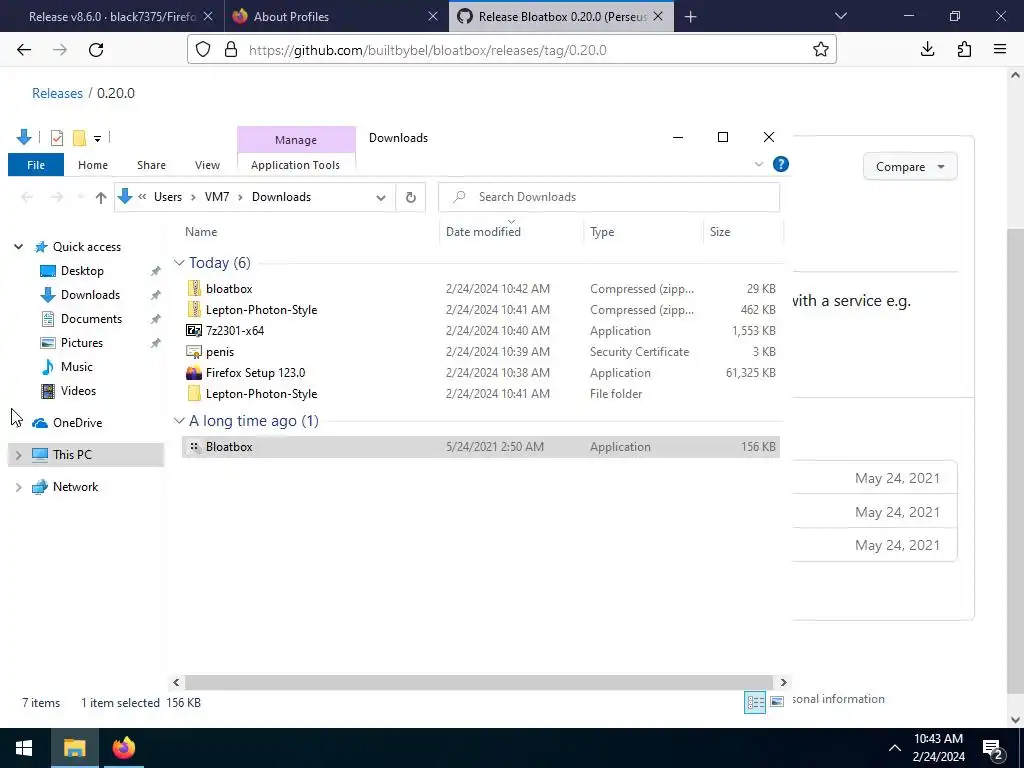Viewport: 1024px width, 768px height.
Task: Click the Lepton-Photon-Style folder icon
Action: point(194,394)
